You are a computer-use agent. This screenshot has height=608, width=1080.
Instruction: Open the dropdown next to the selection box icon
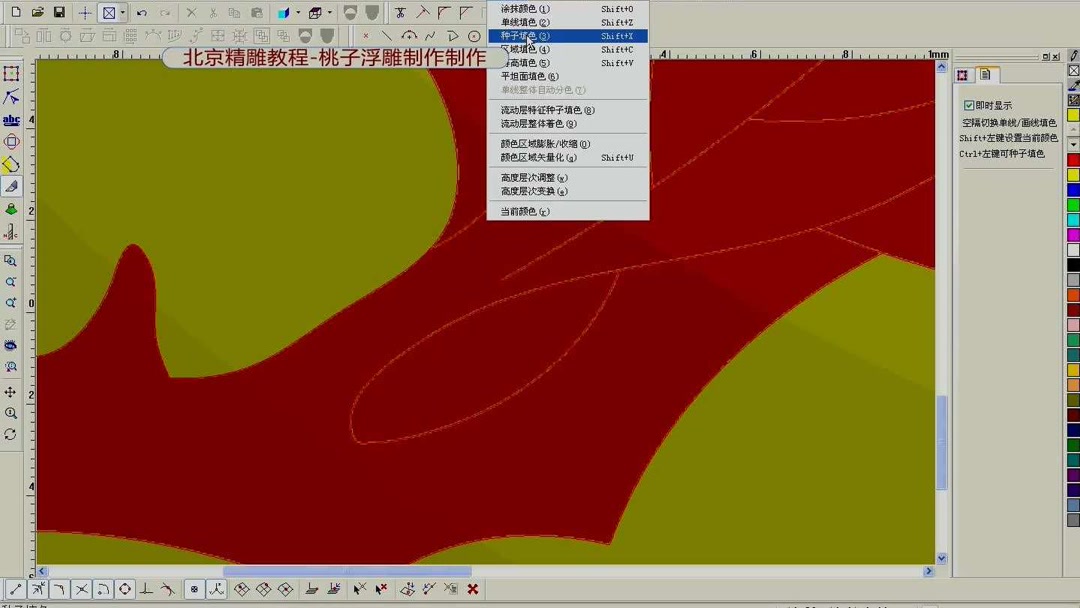(122, 11)
